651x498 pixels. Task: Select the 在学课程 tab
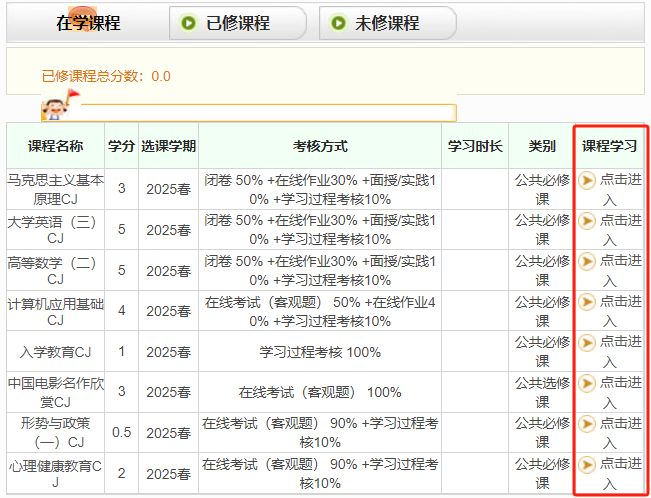tap(87, 23)
